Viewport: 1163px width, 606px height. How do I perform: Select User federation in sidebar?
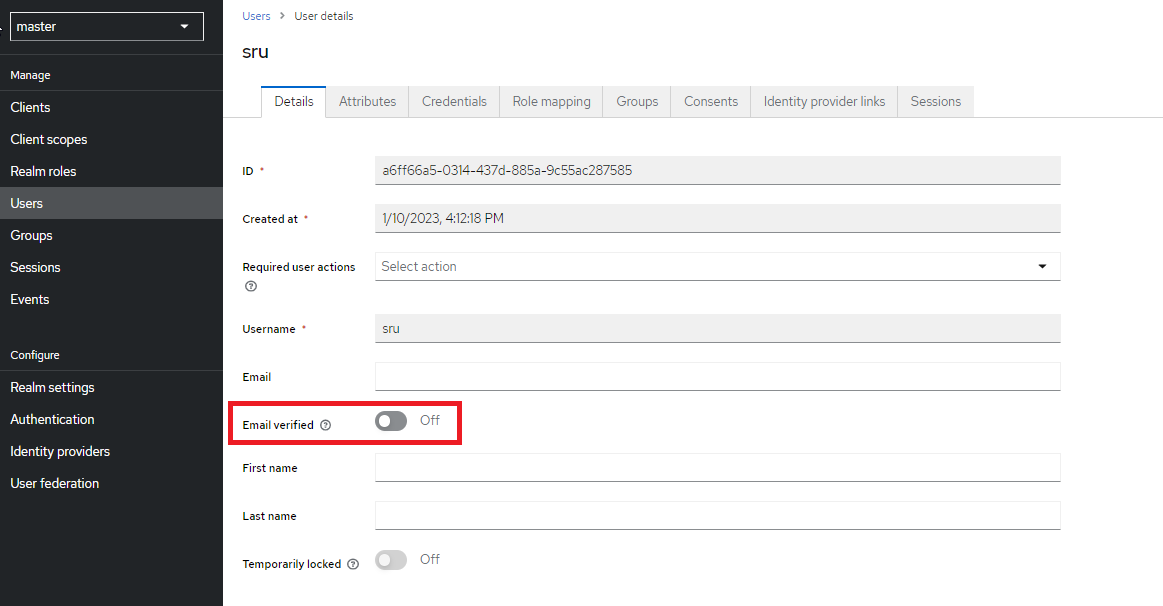pos(55,483)
